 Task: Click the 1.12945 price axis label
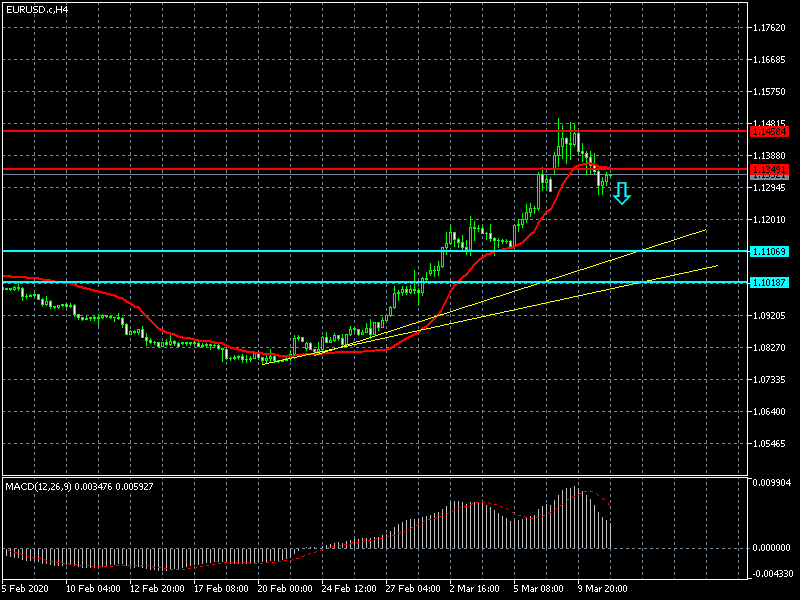(x=769, y=188)
